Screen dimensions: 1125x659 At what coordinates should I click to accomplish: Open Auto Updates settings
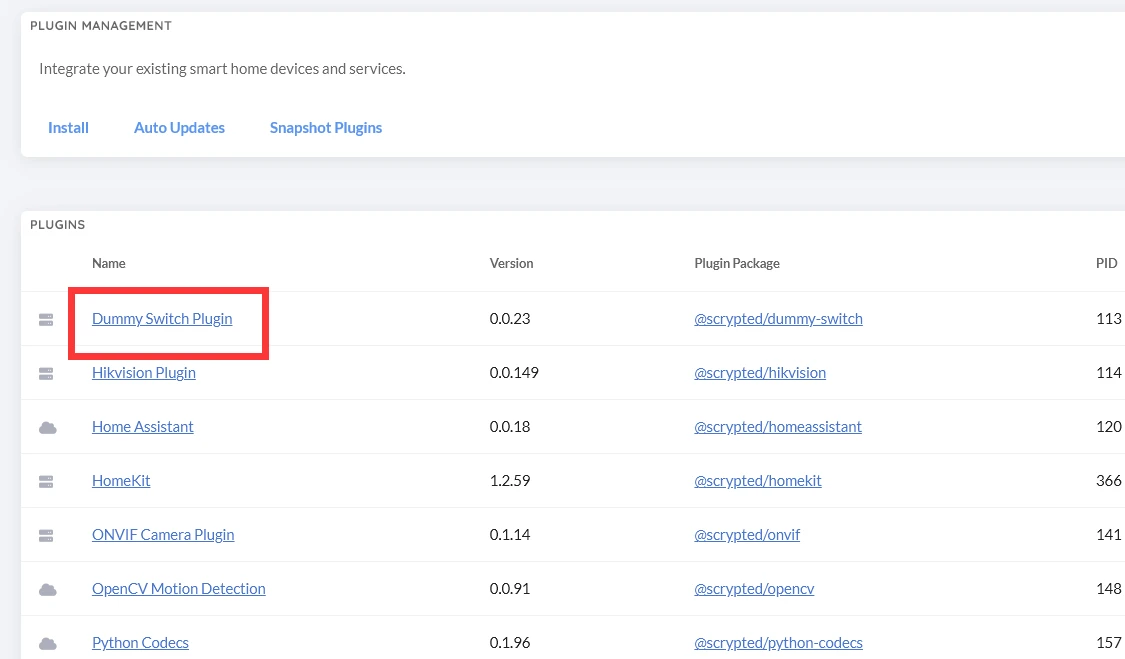point(179,128)
